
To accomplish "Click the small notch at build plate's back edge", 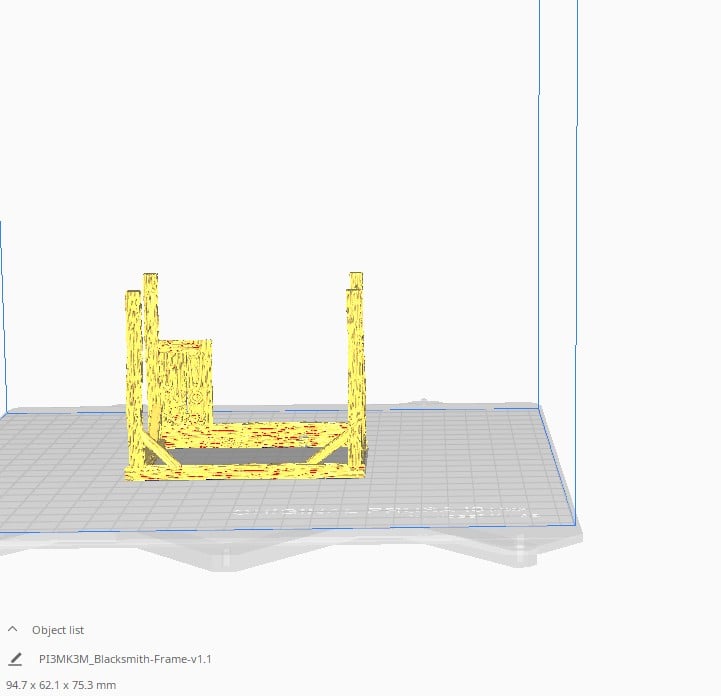I will point(427,402).
